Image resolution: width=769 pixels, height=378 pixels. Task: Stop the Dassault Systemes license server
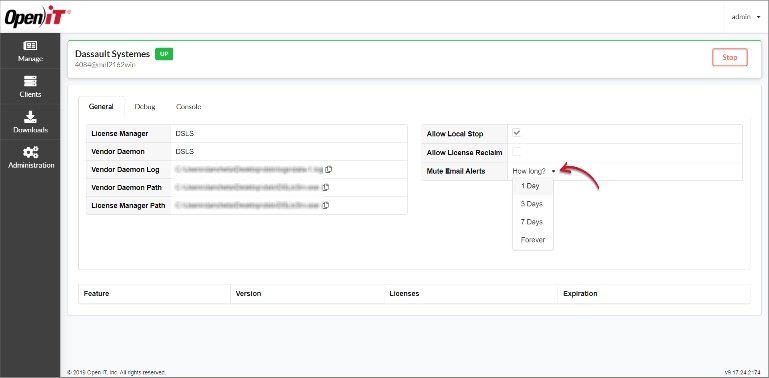pos(729,57)
